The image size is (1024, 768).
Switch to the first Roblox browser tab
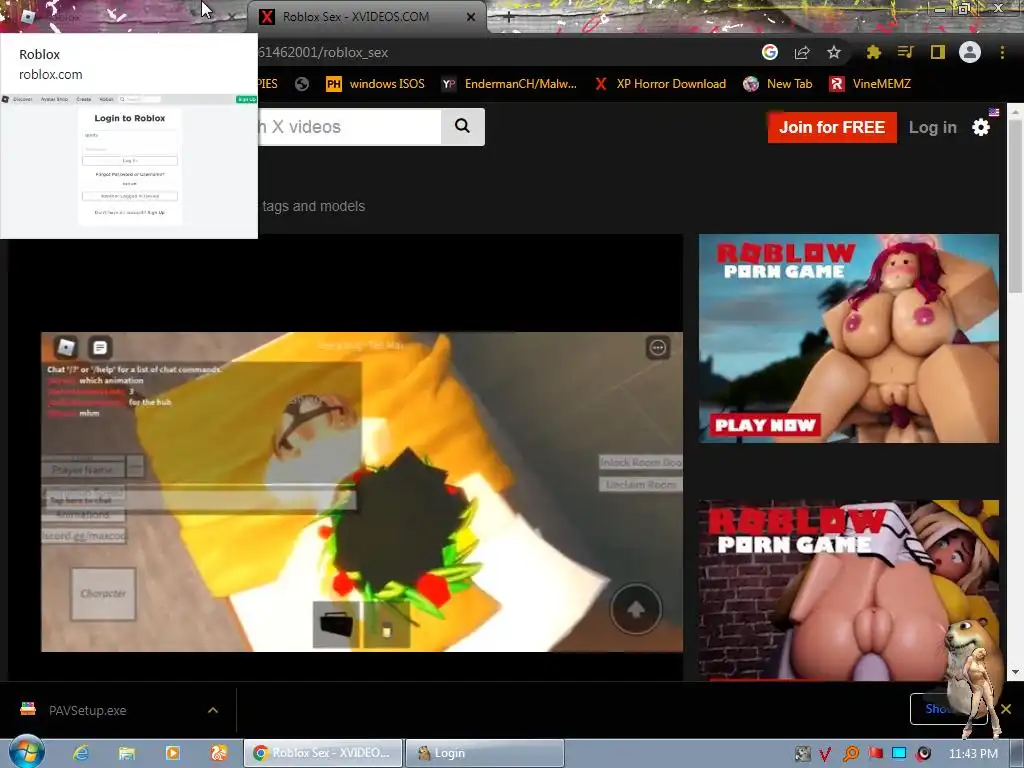[124, 17]
